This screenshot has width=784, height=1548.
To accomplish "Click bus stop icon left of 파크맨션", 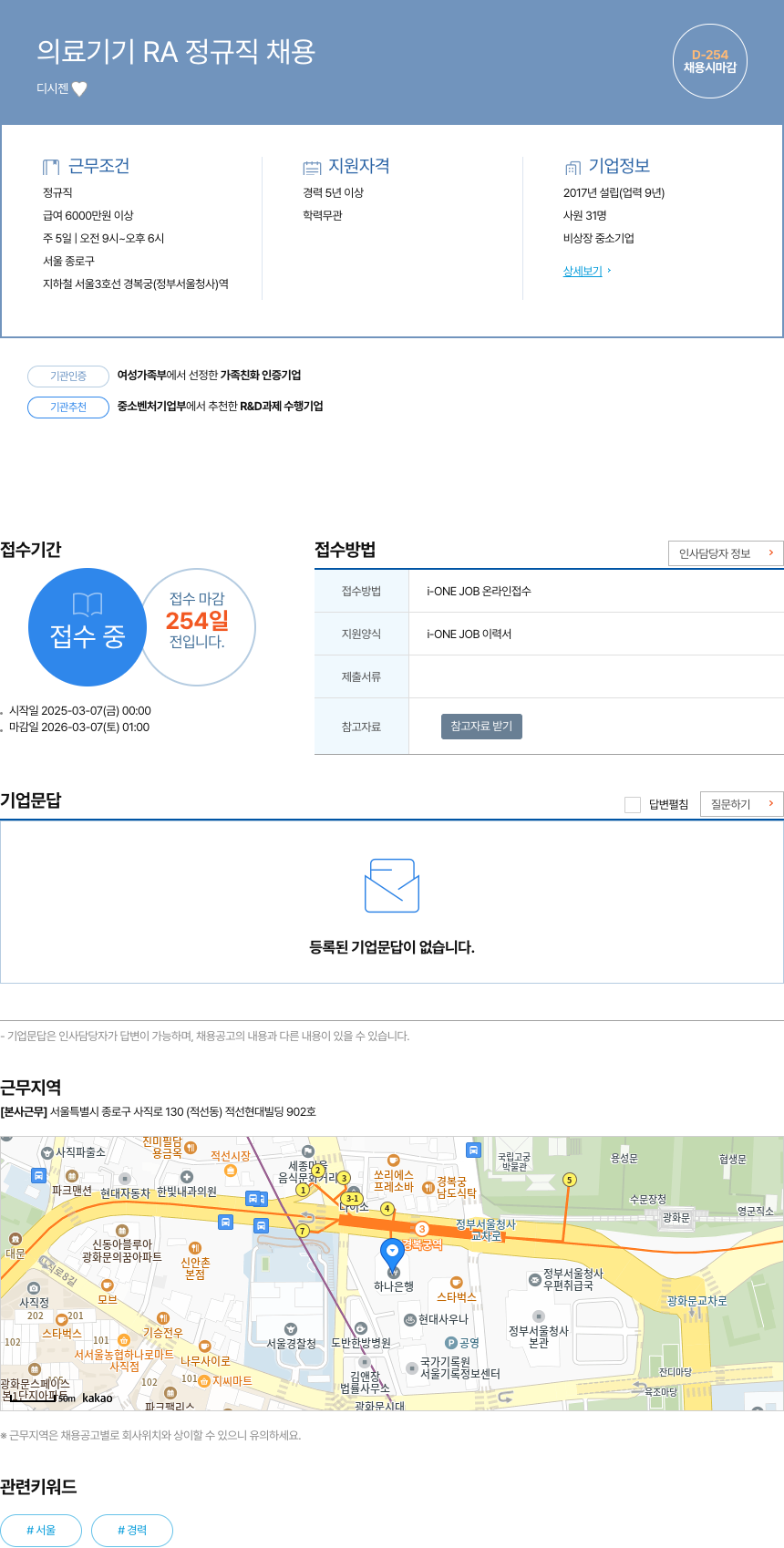I will (x=38, y=1175).
